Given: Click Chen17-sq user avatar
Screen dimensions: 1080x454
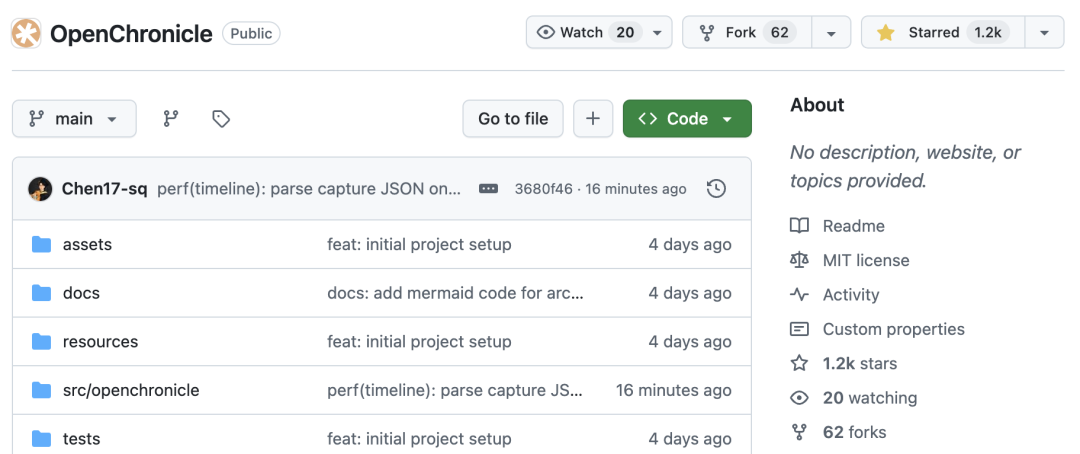Looking at the screenshot, I should coord(40,189).
